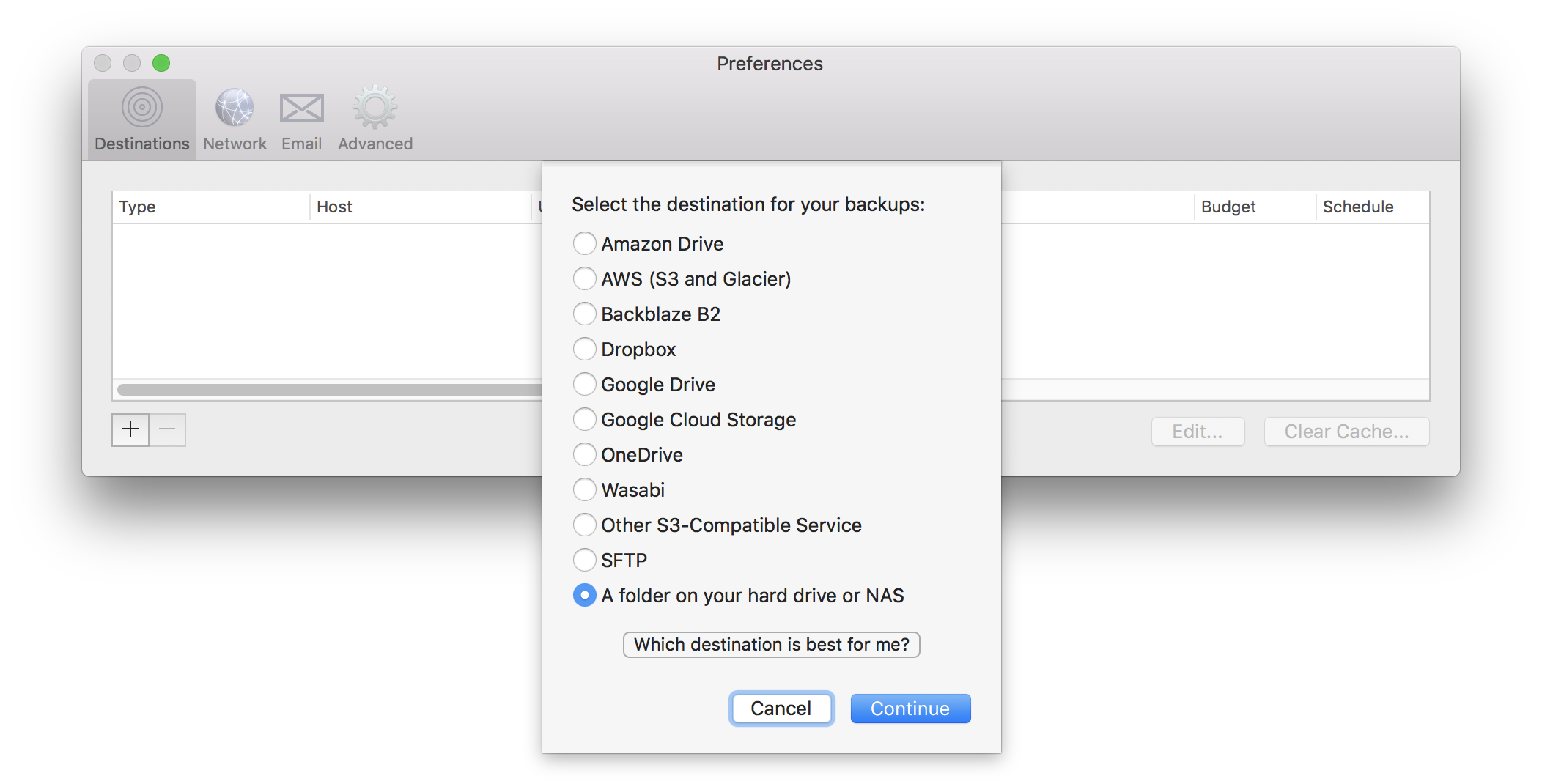The image size is (1542, 784).
Task: Open the Advanced preferences pane
Action: [375, 119]
